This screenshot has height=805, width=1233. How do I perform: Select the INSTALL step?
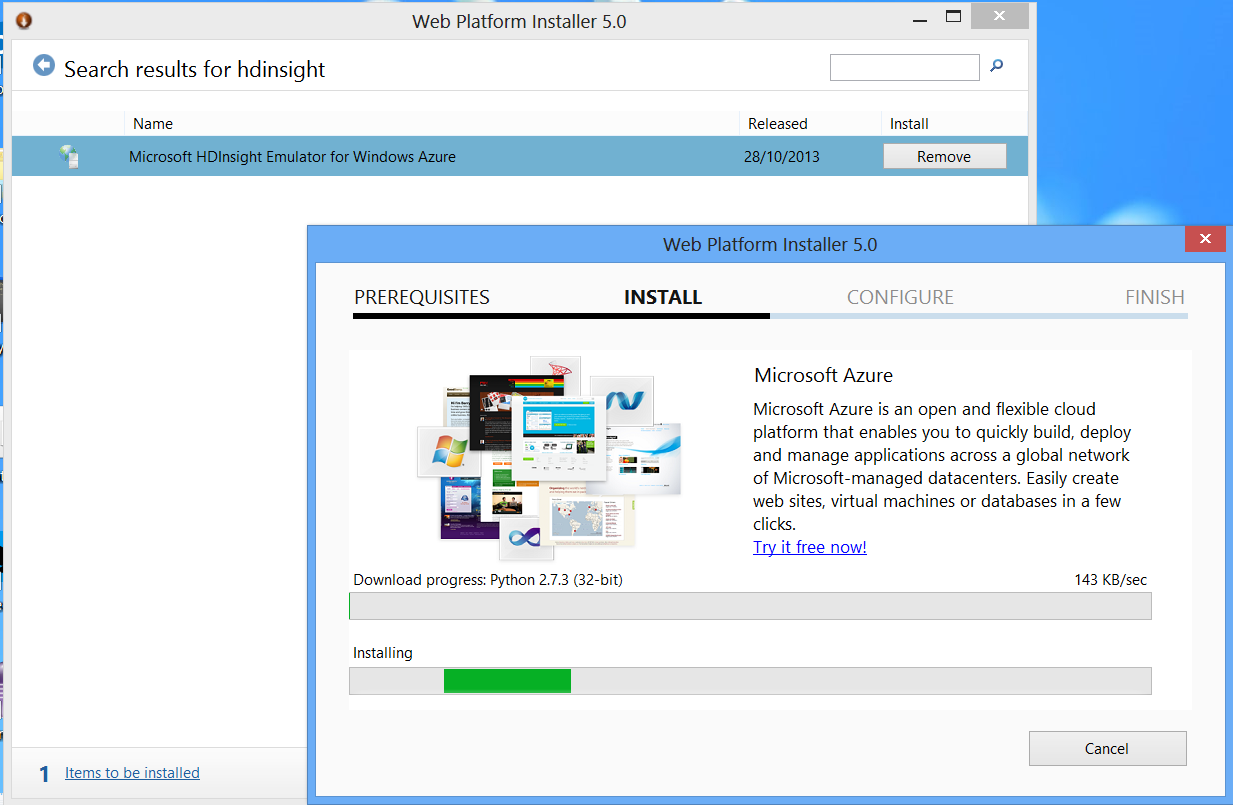(663, 297)
